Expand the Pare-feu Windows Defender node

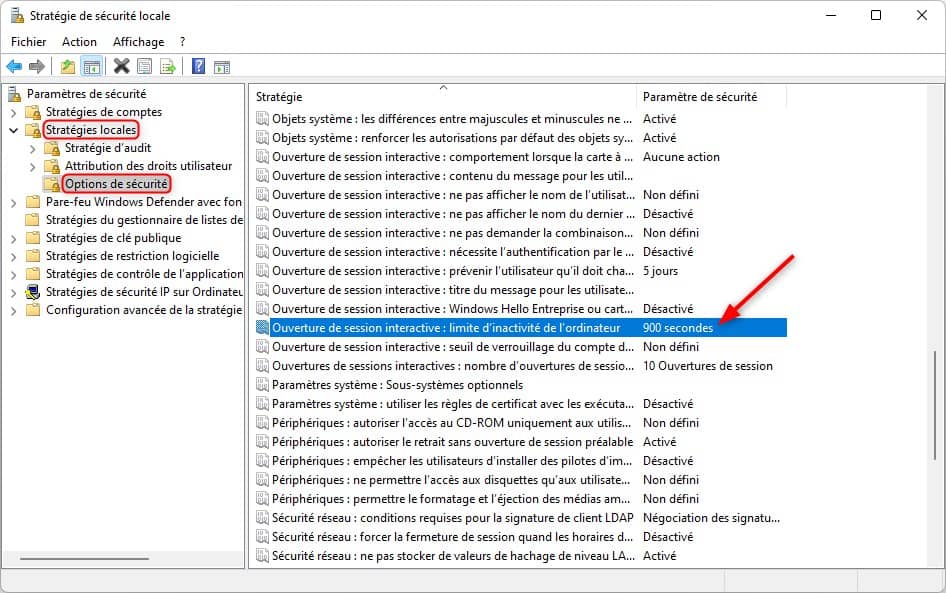coord(14,203)
